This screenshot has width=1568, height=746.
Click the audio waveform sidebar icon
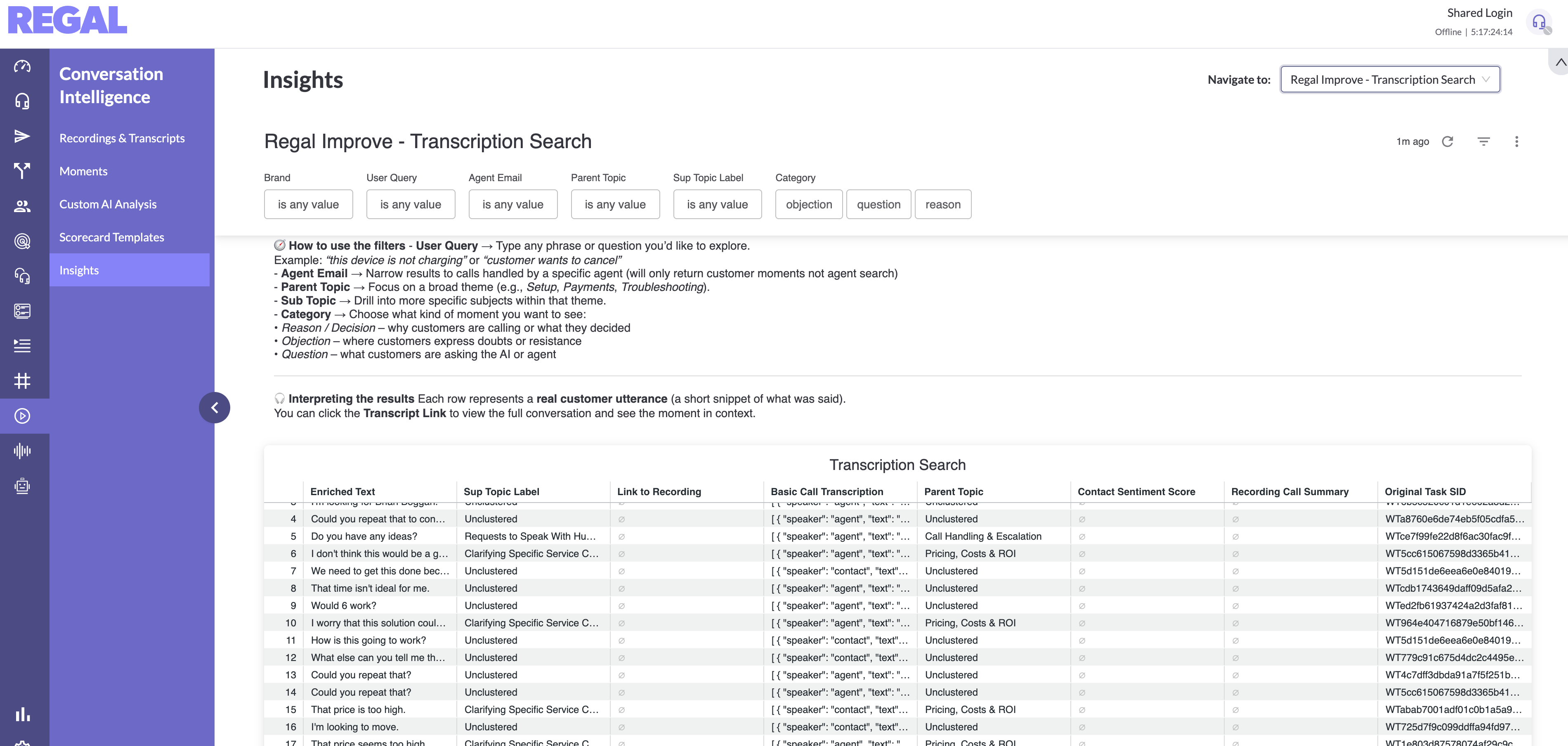coord(23,451)
